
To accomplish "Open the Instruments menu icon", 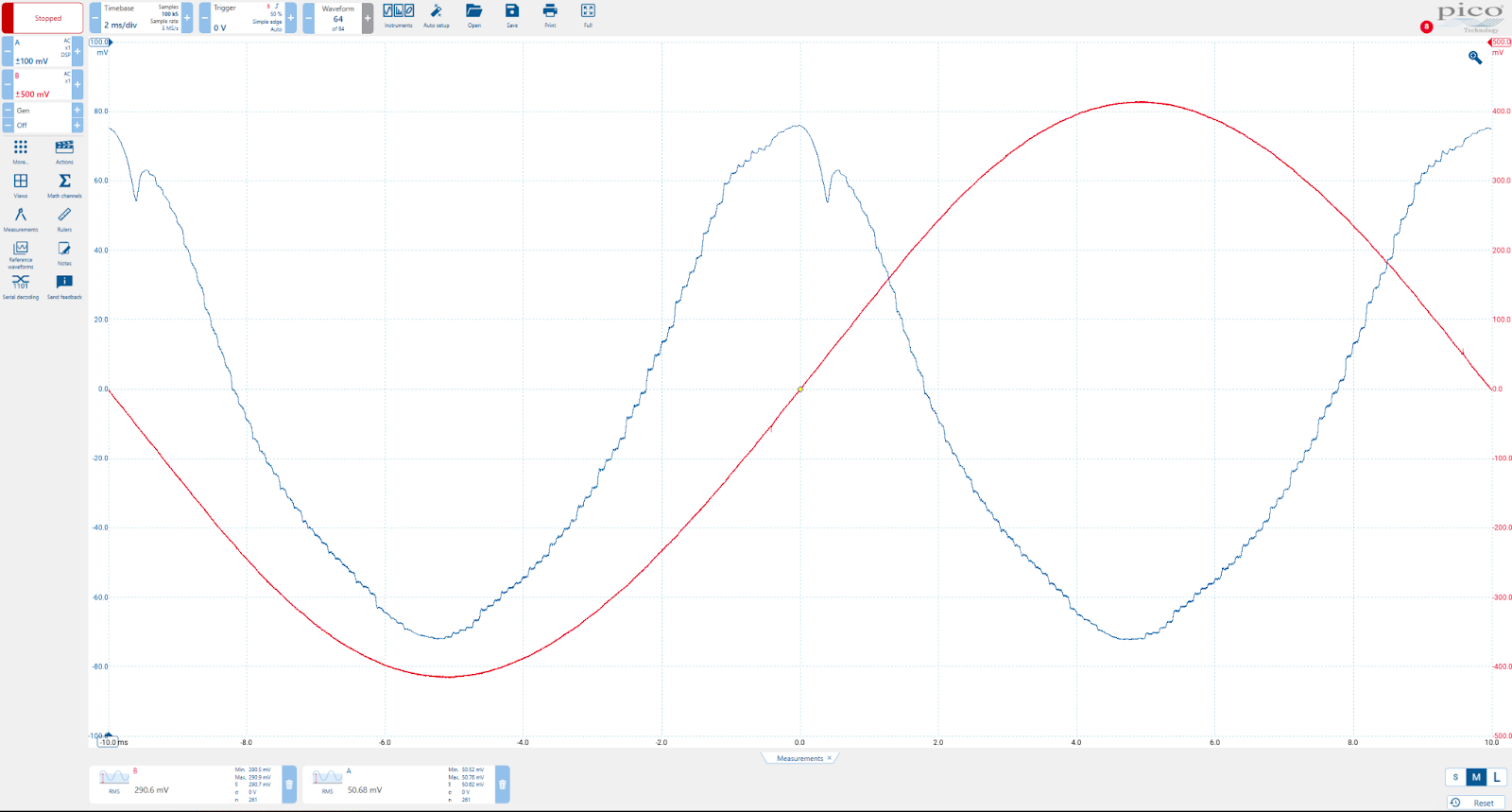I will coord(398,15).
